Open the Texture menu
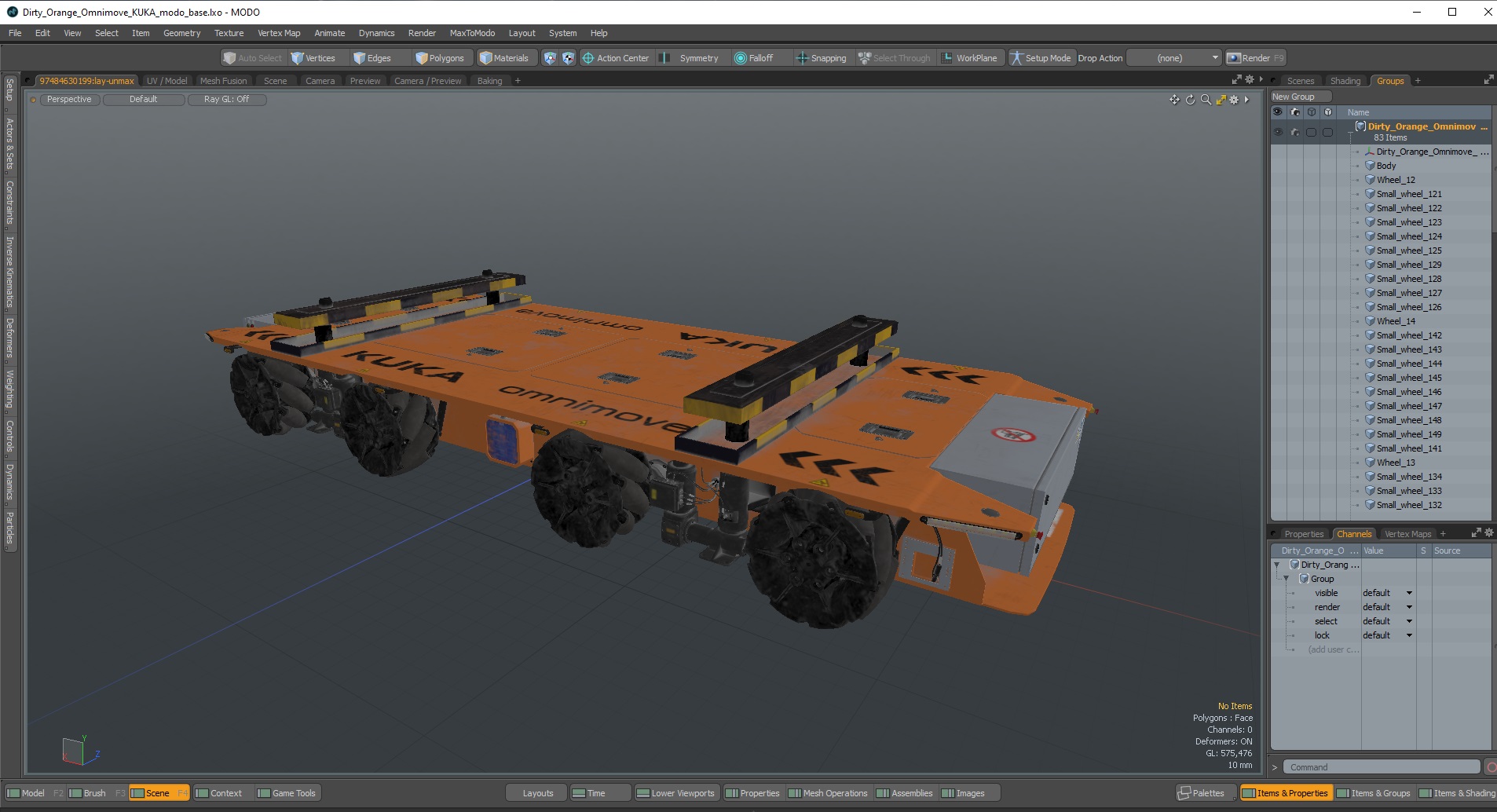The image size is (1497, 812). (x=229, y=33)
